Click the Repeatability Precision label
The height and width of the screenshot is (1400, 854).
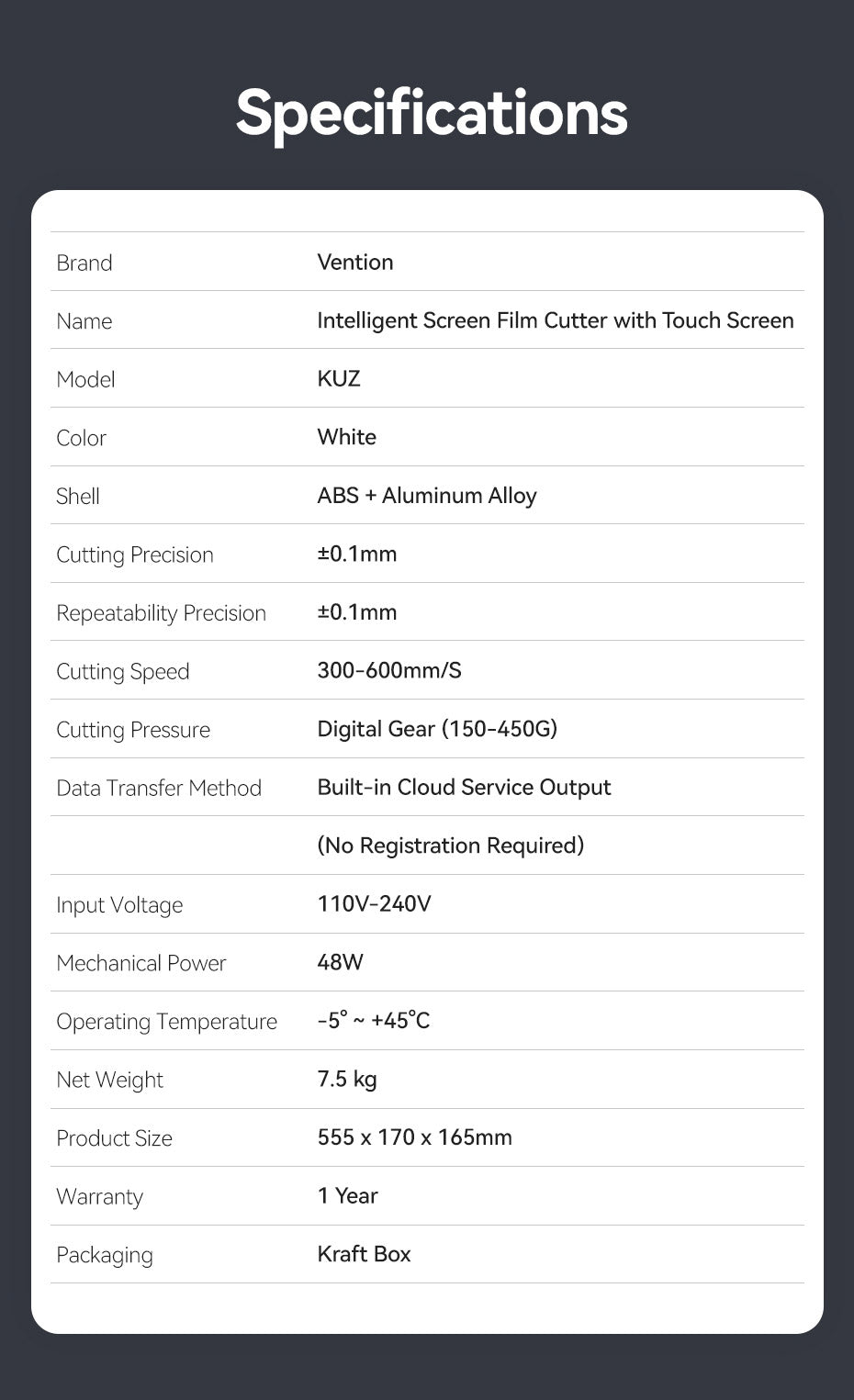pos(162,613)
